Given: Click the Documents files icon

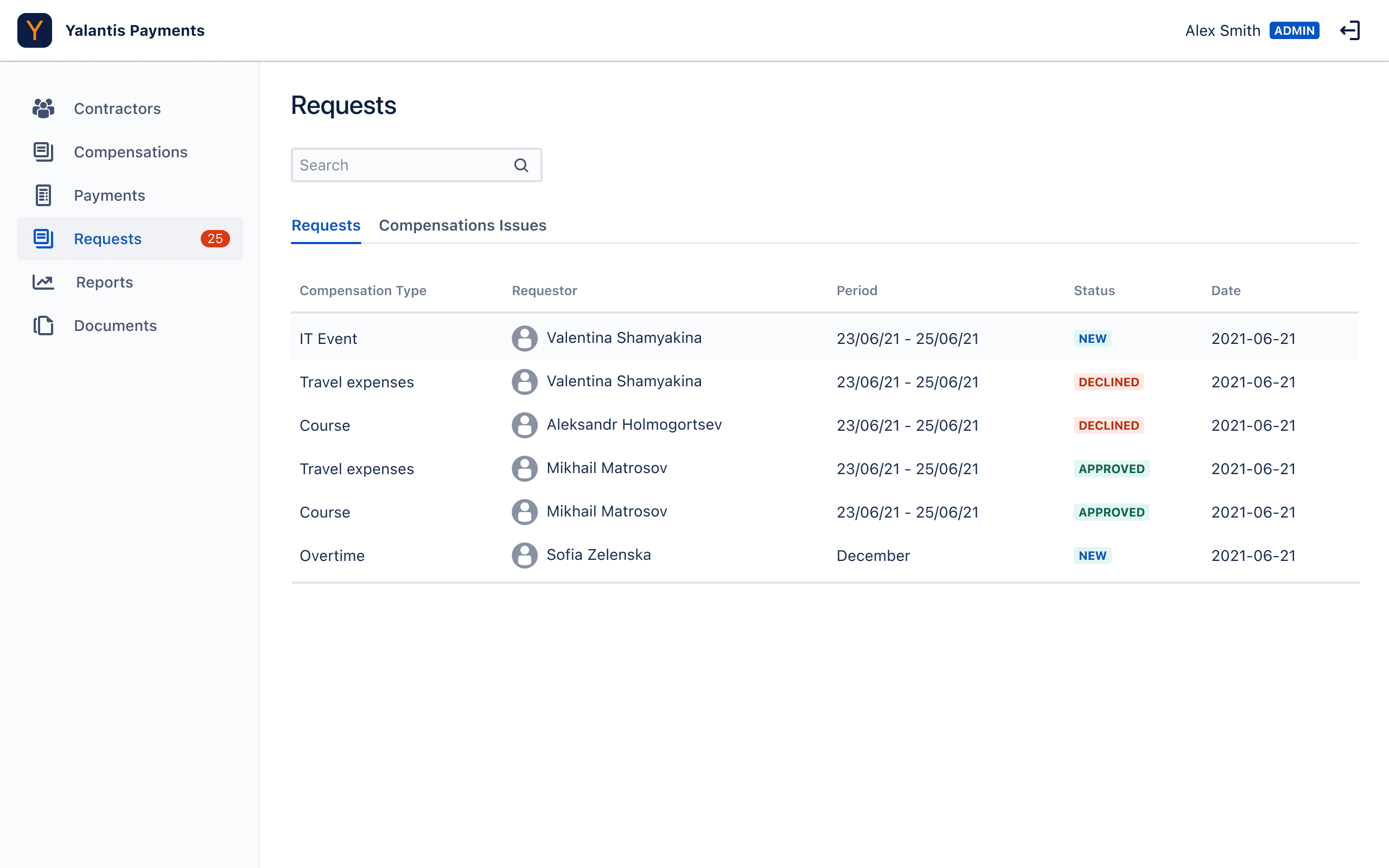Looking at the screenshot, I should coord(43,325).
